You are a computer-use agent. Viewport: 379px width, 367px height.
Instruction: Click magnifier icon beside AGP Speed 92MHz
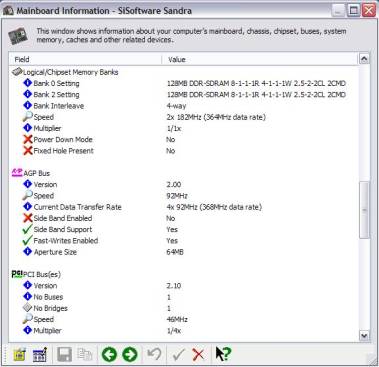(x=28, y=195)
